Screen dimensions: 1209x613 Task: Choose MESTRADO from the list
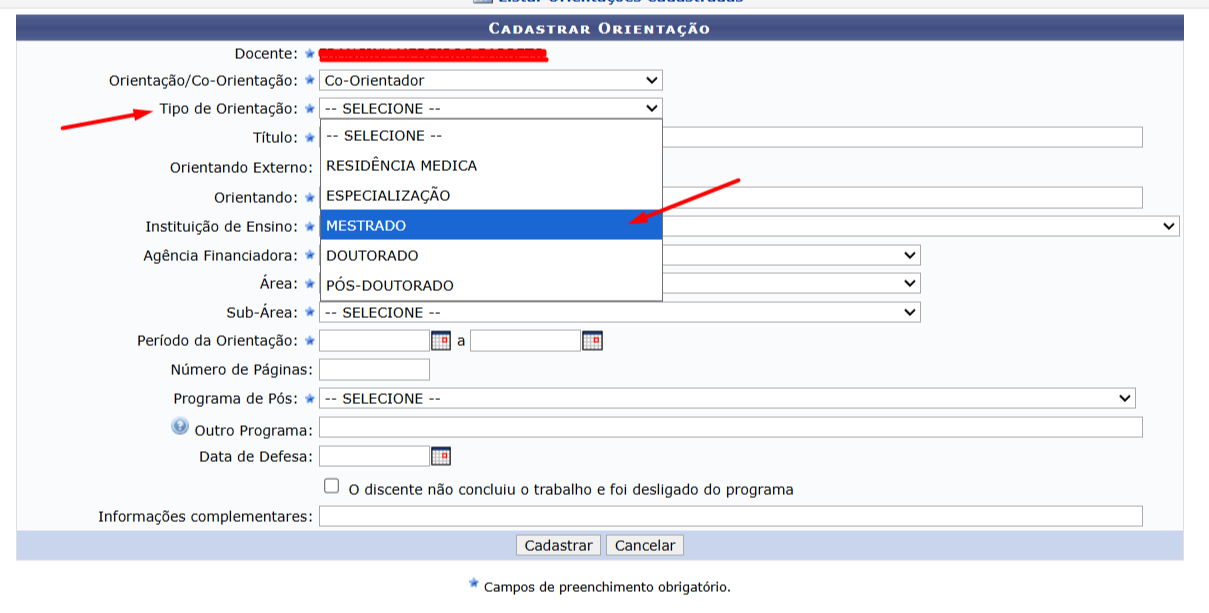coord(491,225)
